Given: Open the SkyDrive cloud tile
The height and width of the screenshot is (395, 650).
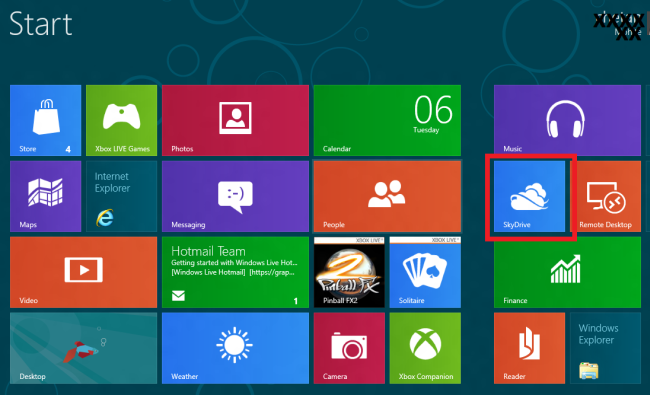Looking at the screenshot, I should pos(529,196).
